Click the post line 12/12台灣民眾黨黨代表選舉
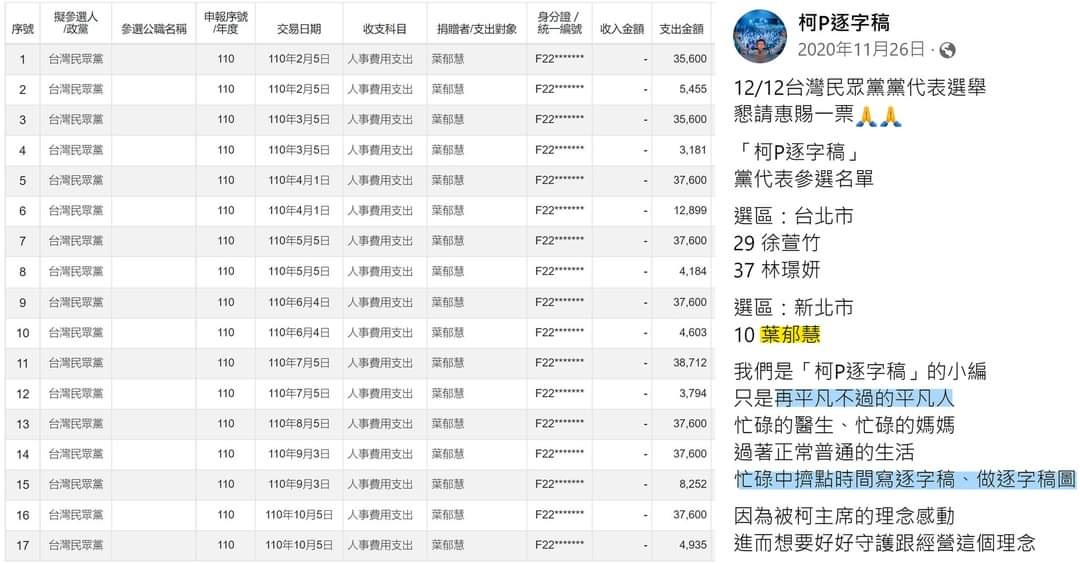This screenshot has width=1080, height=563. (x=860, y=88)
